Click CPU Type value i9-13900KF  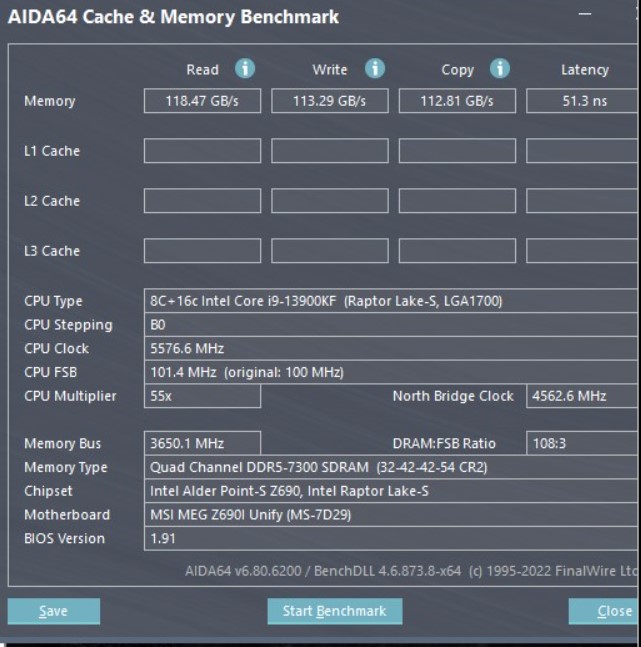(x=391, y=301)
